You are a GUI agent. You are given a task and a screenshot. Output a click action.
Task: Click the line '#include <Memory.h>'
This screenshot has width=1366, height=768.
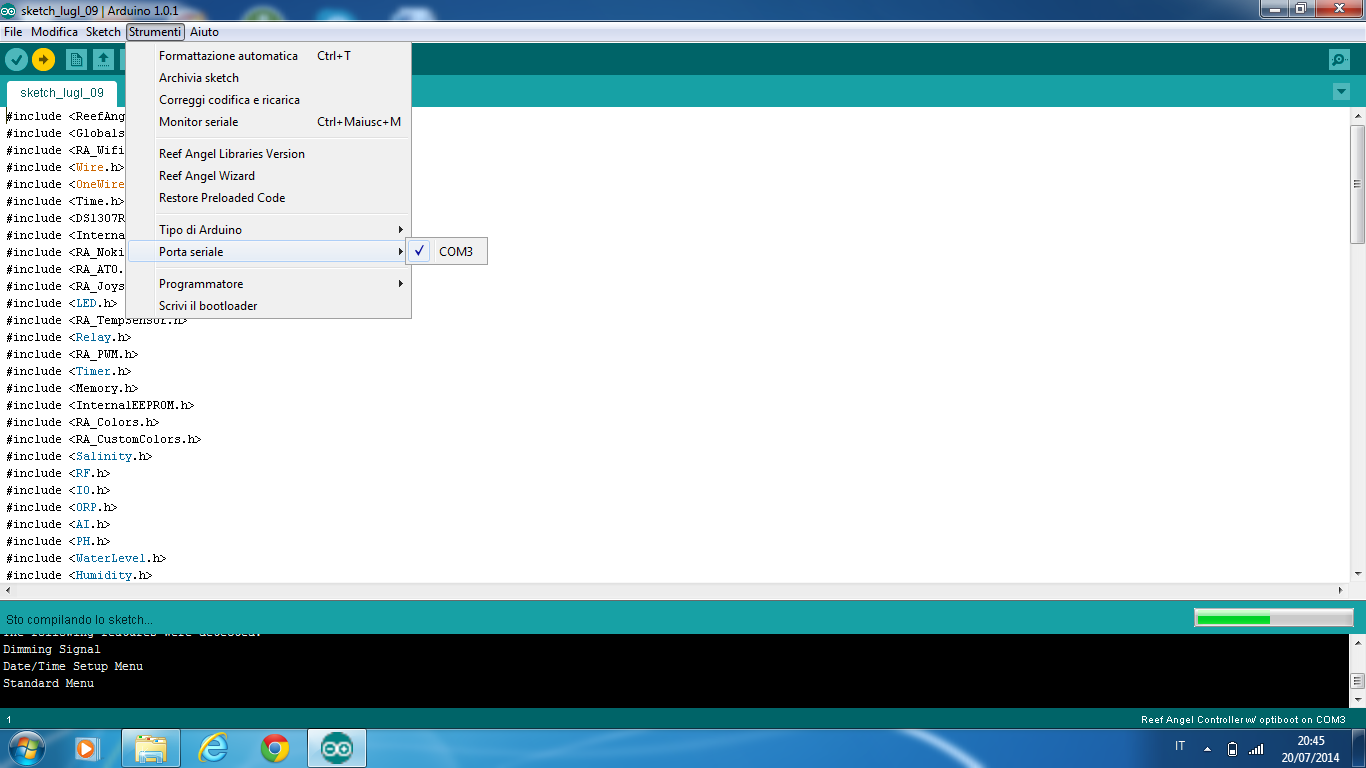pyautogui.click(x=72, y=388)
